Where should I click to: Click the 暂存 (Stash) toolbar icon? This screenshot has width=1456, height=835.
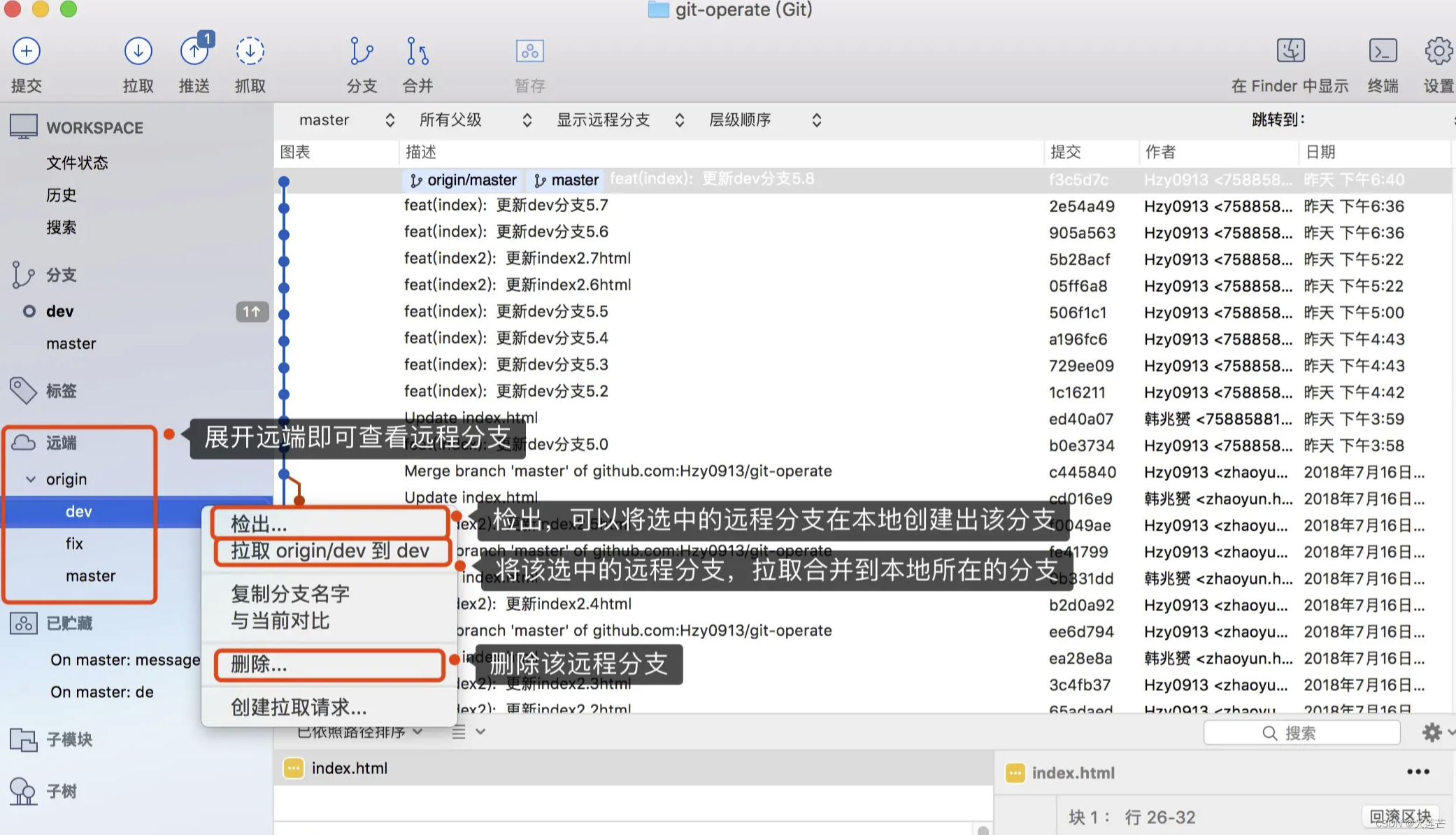click(529, 51)
